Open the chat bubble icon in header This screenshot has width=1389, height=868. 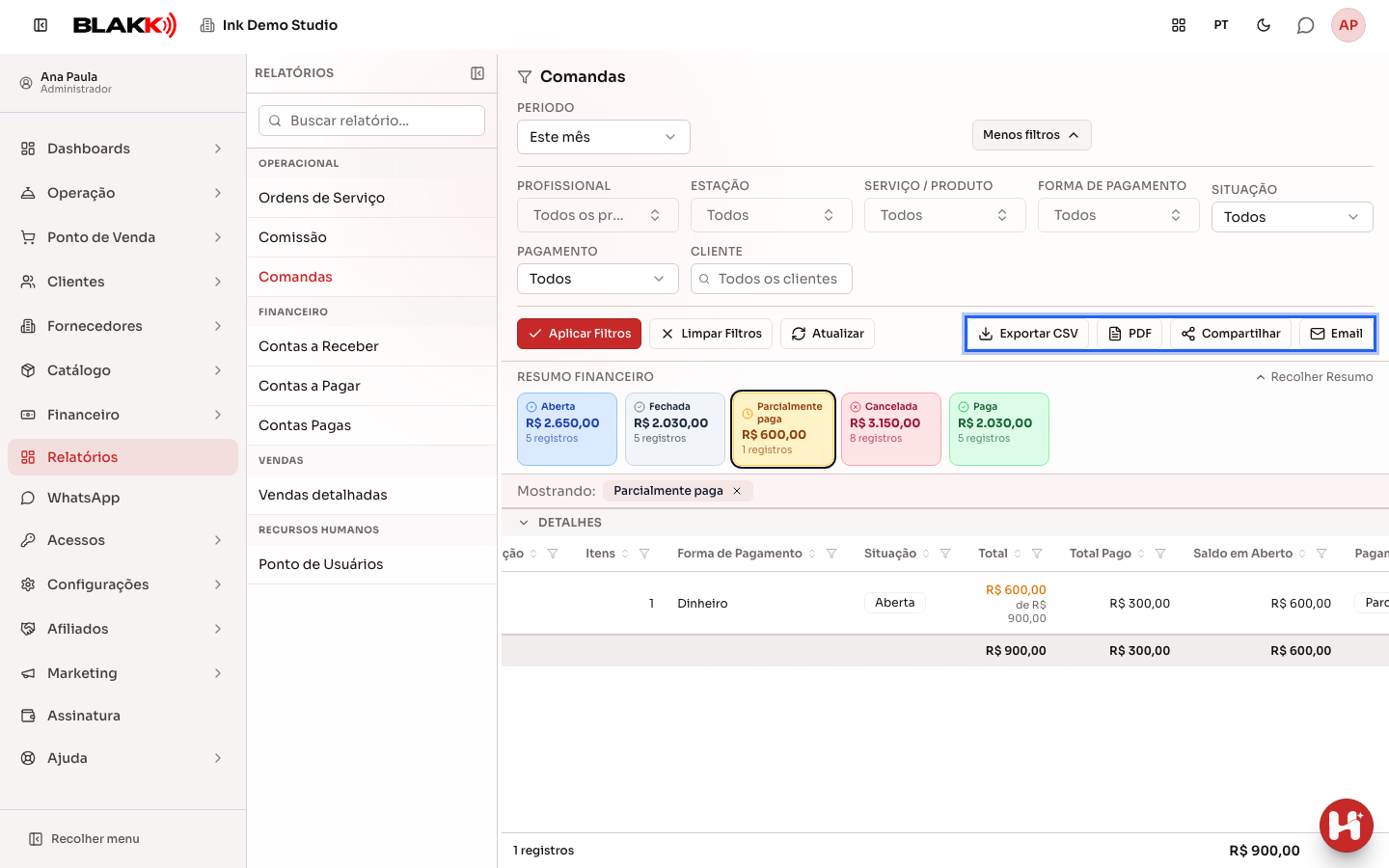[x=1305, y=25]
